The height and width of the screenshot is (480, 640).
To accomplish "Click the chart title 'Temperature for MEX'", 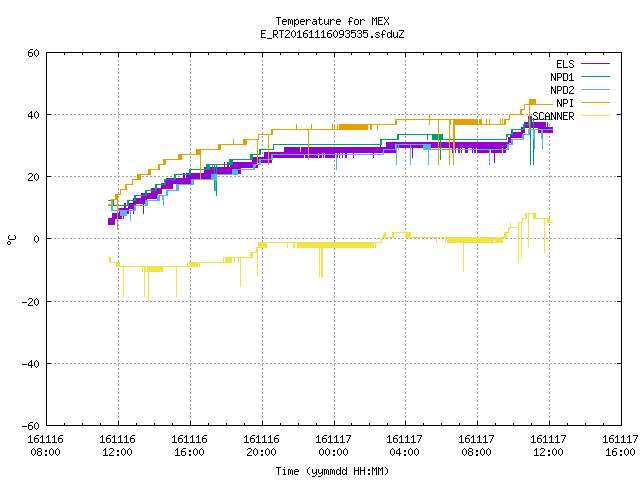I will click(332, 21).
